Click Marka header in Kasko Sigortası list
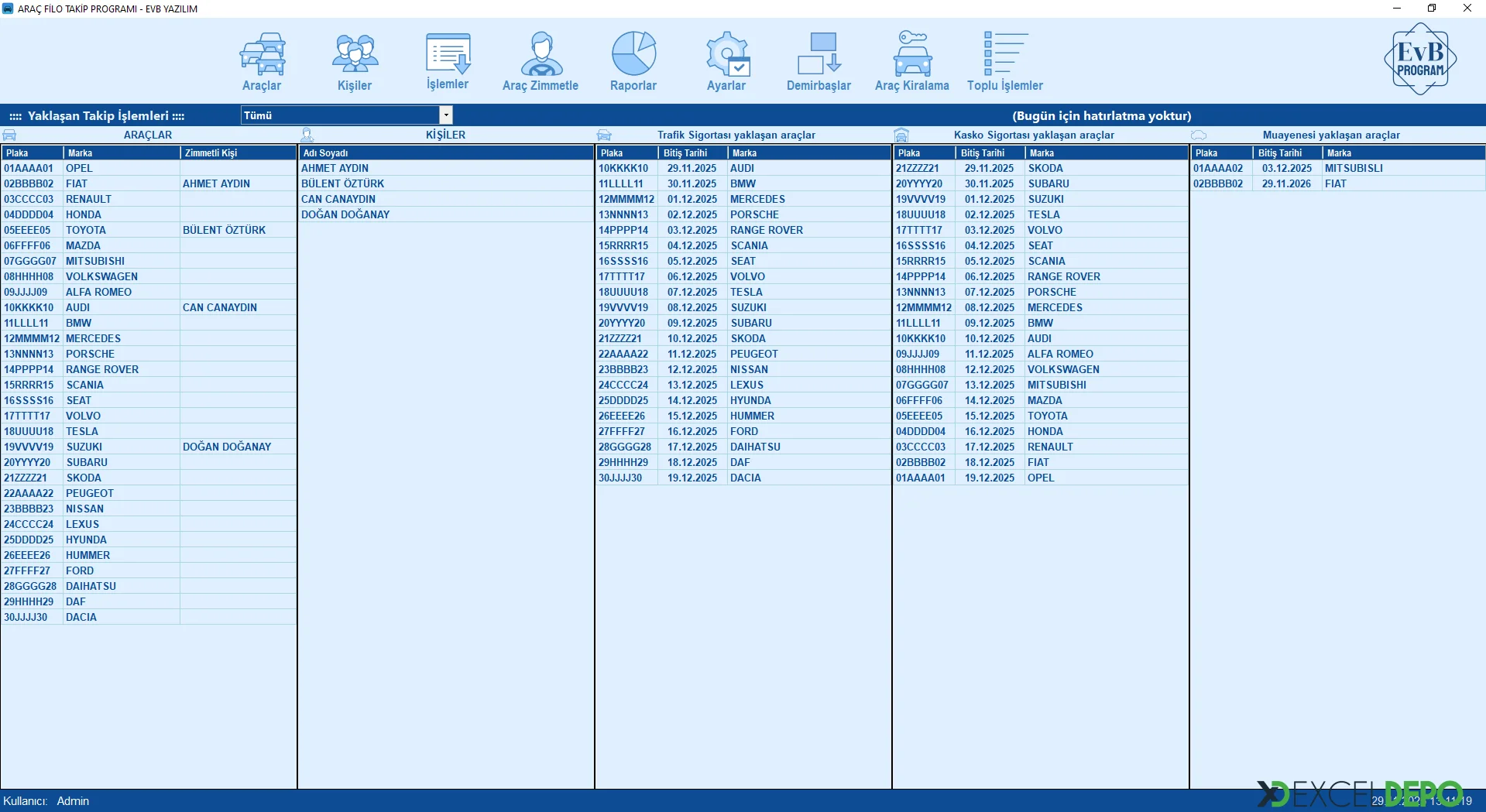Viewport: 1486px width, 812px height. (1105, 153)
